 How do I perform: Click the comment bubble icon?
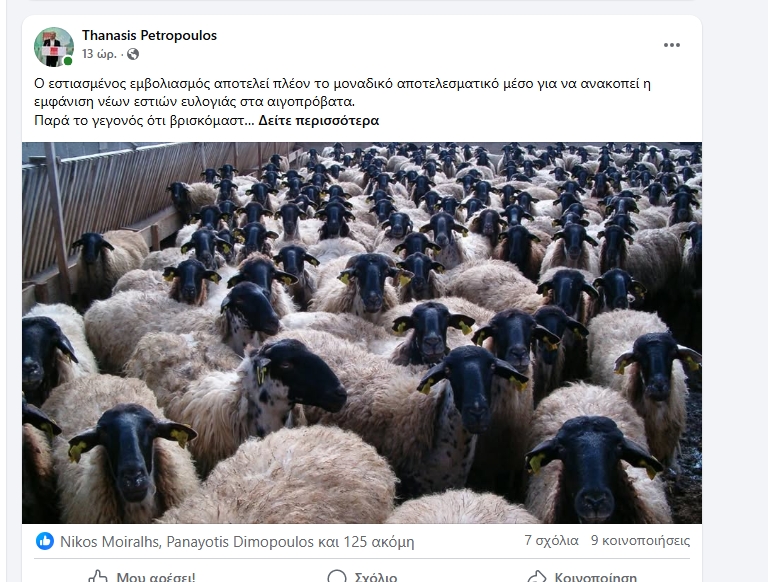point(336,577)
